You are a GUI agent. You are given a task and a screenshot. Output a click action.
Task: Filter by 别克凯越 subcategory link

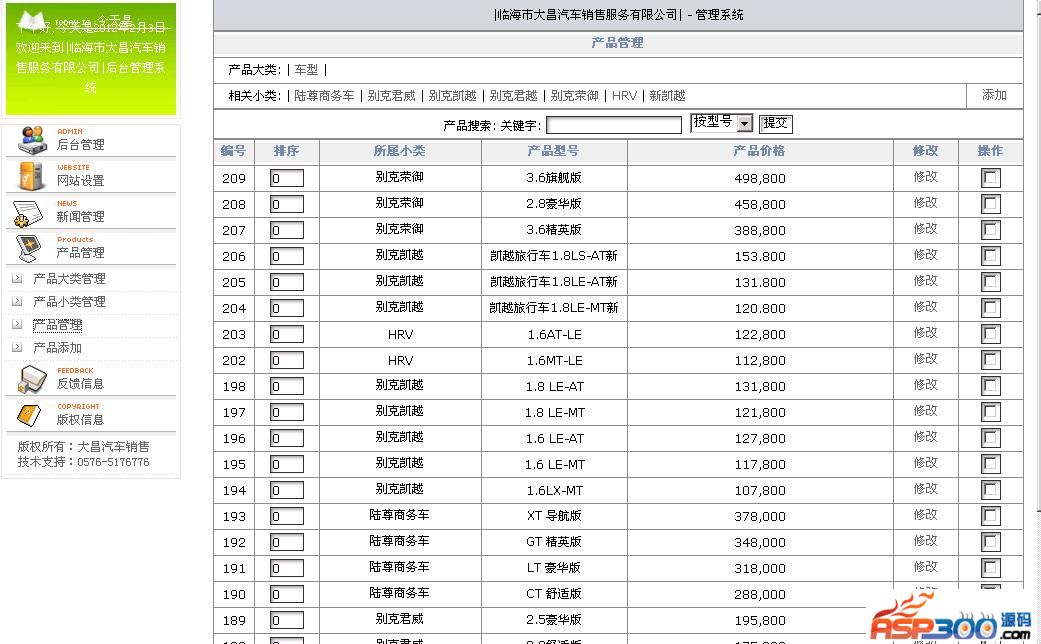point(452,96)
